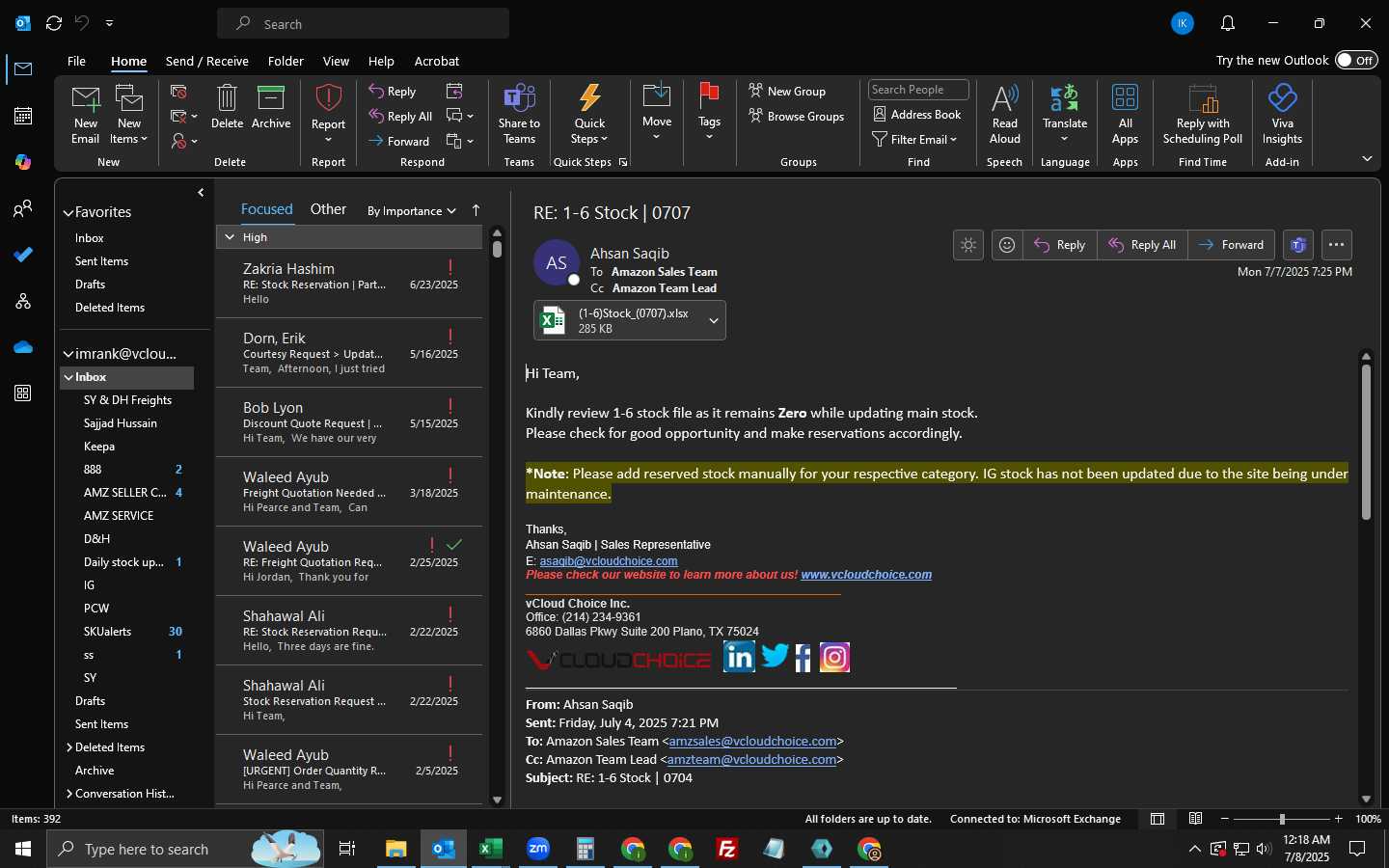Click New Group in ribbon
Screen dimensions: 1389x868
[x=787, y=91]
